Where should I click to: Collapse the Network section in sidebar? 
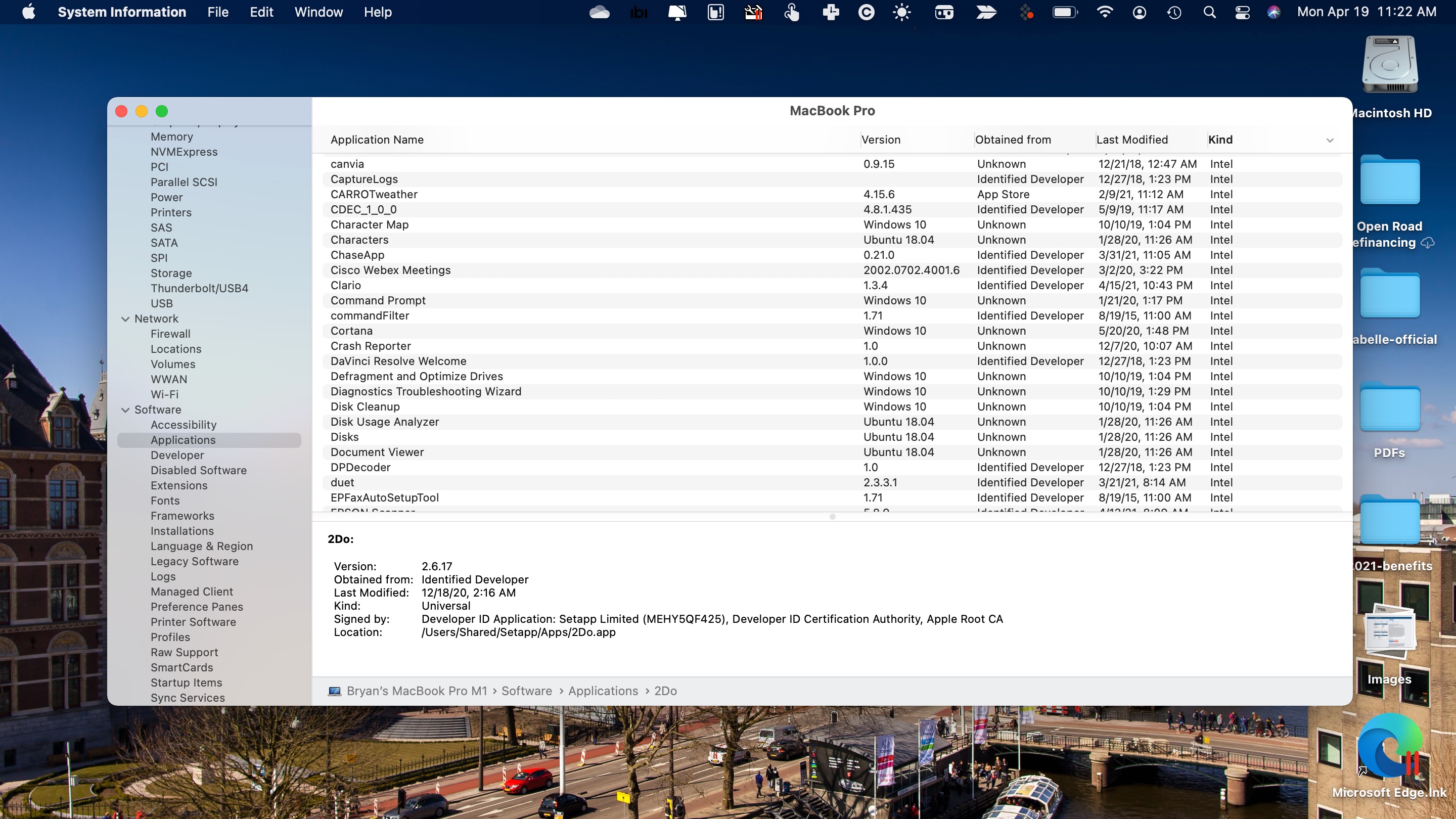tap(125, 319)
